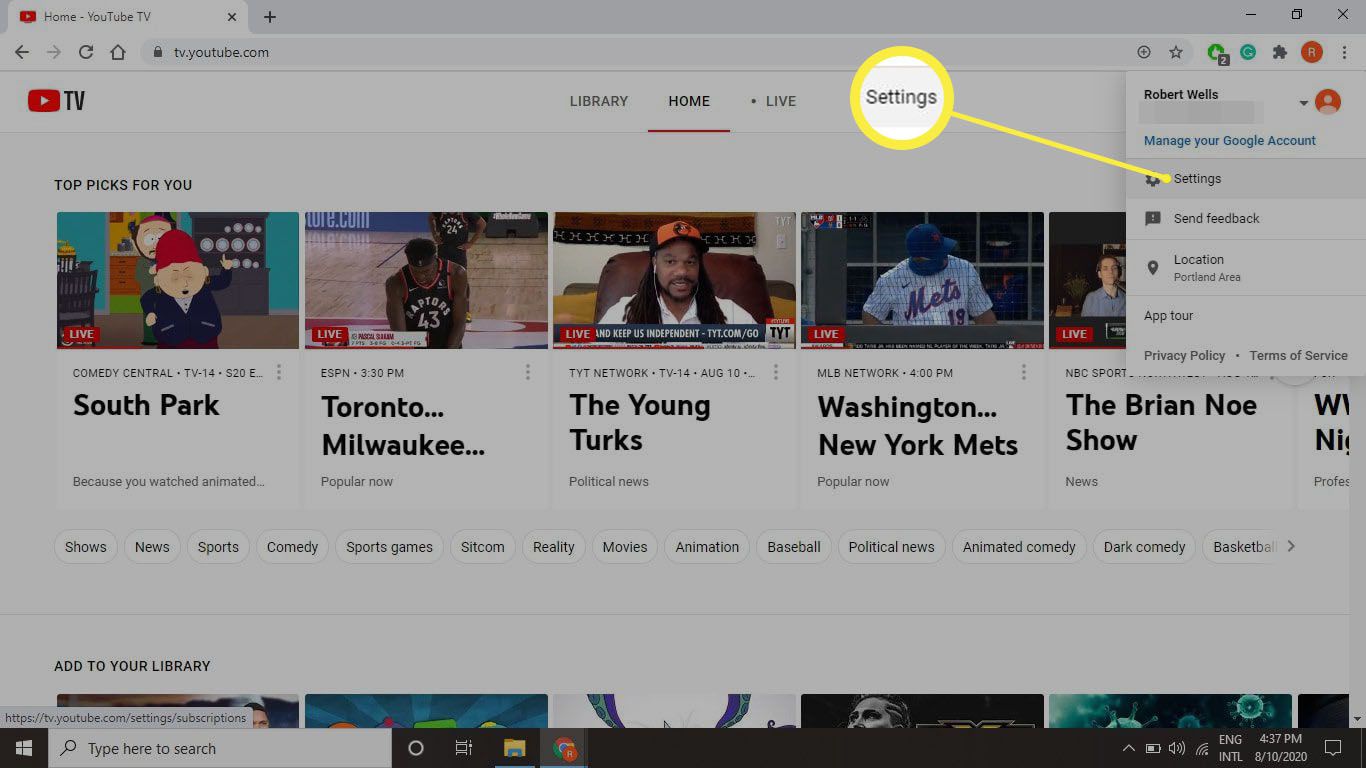The width and height of the screenshot is (1366, 768).
Task: Play The Young Turks live thumbnail
Action: pyautogui.click(x=674, y=280)
